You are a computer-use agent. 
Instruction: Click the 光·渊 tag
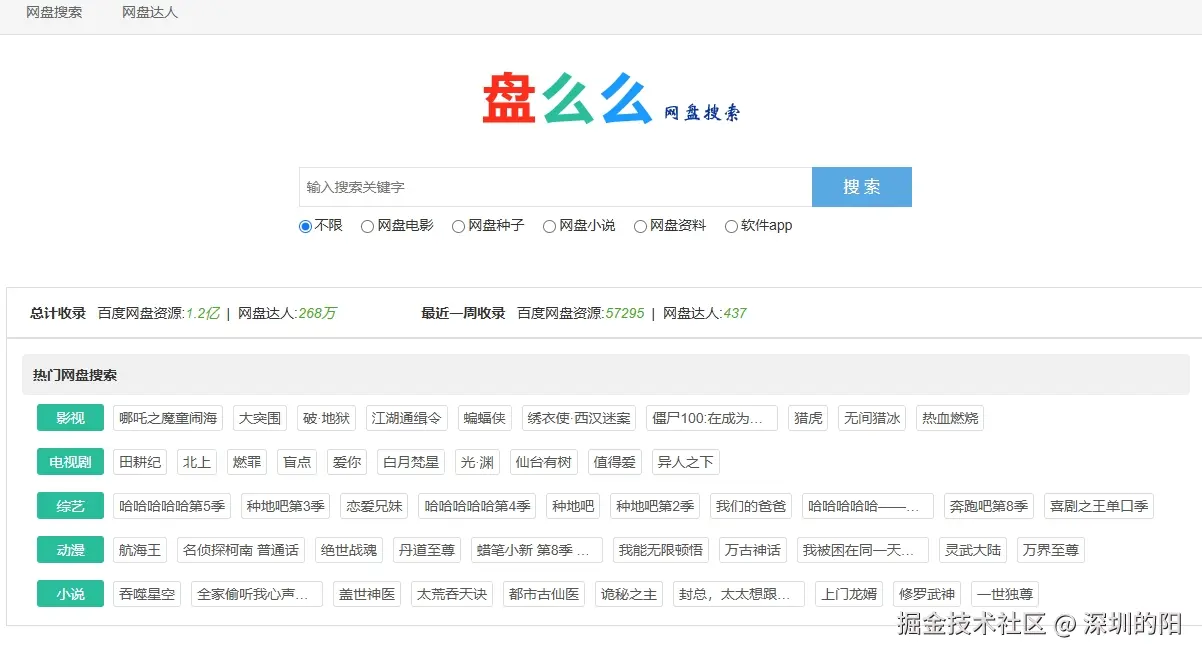(478, 462)
